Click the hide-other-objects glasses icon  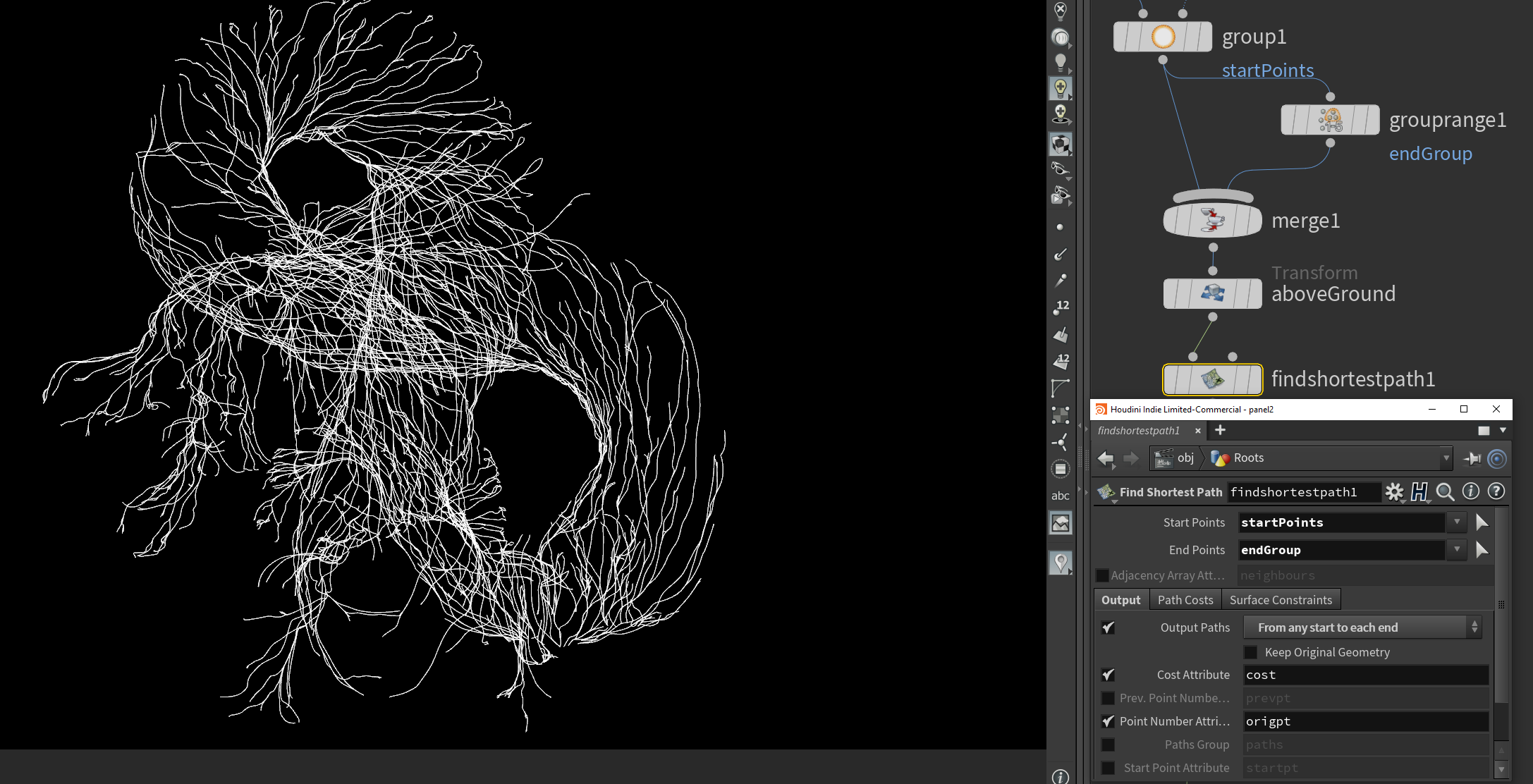(1061, 169)
